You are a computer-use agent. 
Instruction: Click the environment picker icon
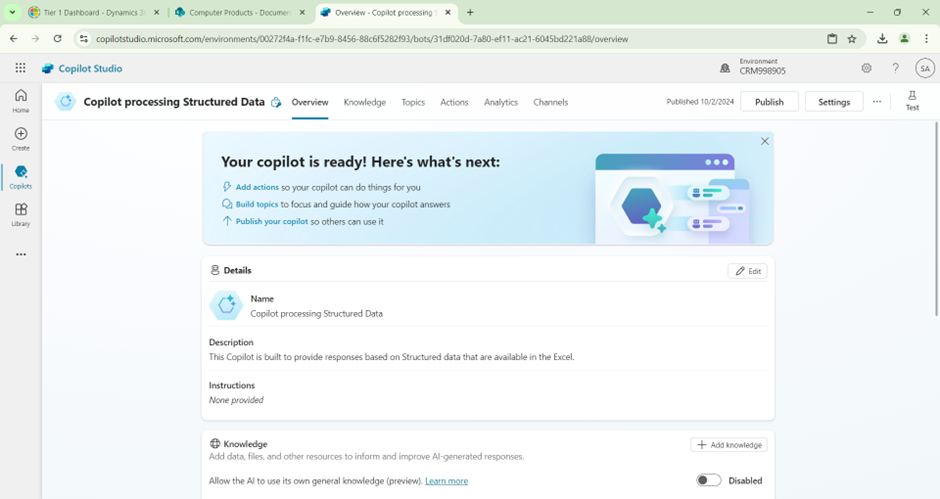[725, 68]
